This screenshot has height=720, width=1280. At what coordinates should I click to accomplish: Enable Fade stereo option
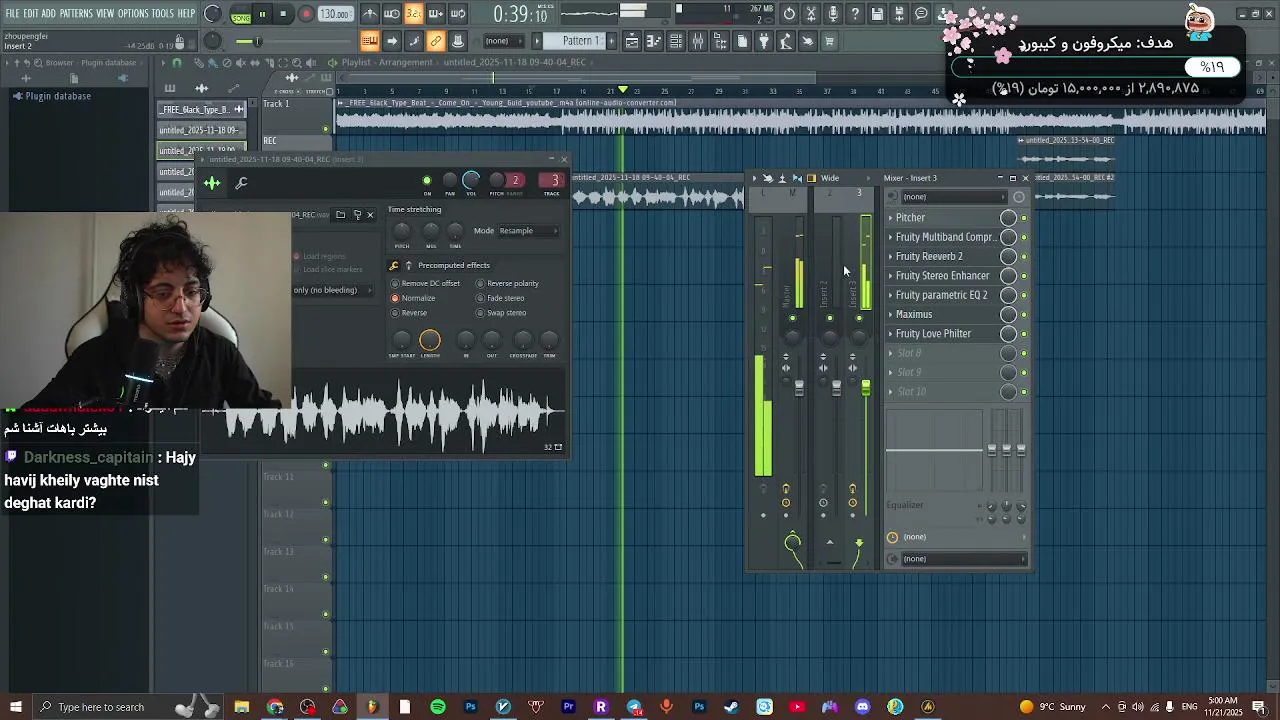500,298
